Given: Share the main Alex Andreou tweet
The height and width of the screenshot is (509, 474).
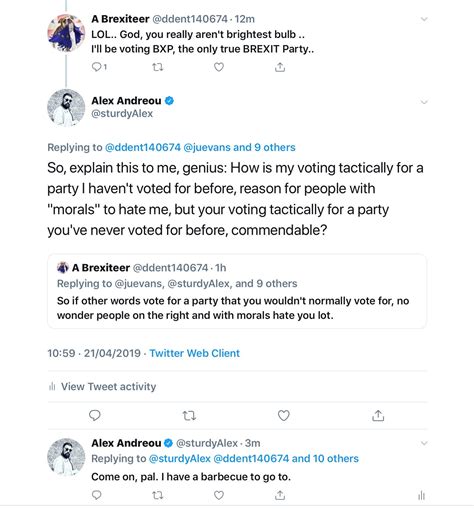Looking at the screenshot, I should tap(378, 415).
